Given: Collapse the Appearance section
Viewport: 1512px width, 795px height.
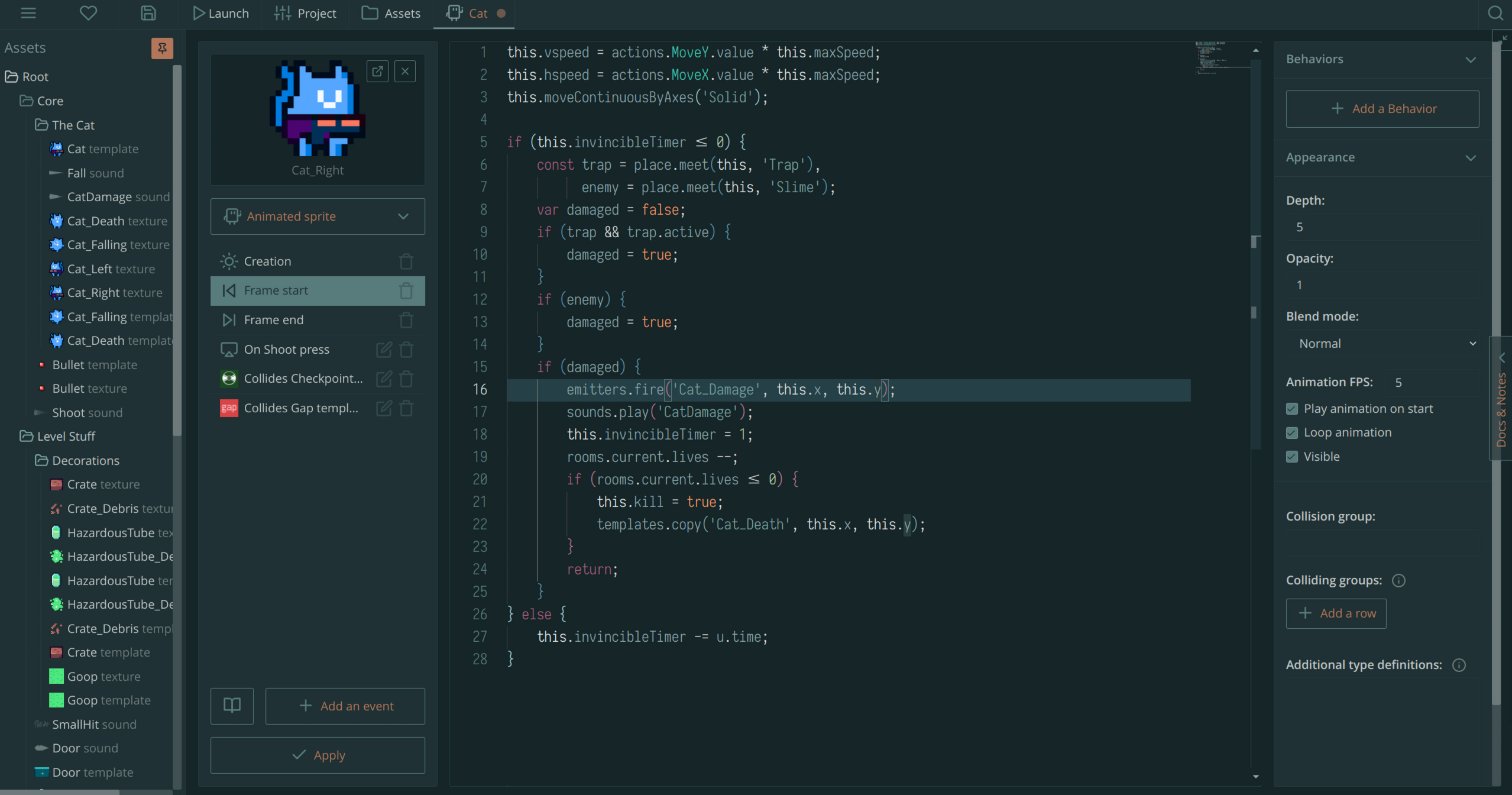Looking at the screenshot, I should [1471, 157].
